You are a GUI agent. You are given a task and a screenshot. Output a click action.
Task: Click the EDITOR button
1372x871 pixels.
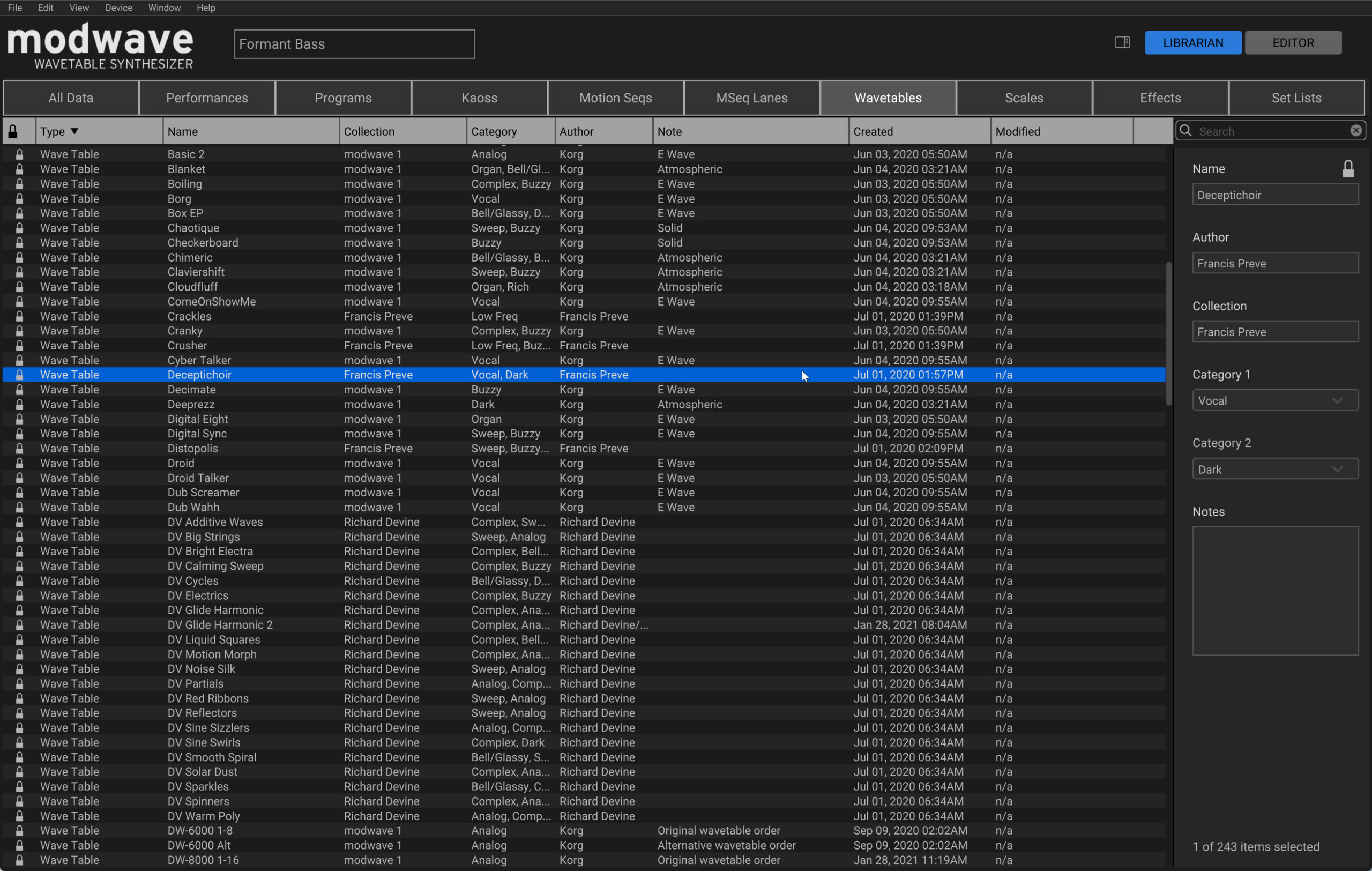1293,43
